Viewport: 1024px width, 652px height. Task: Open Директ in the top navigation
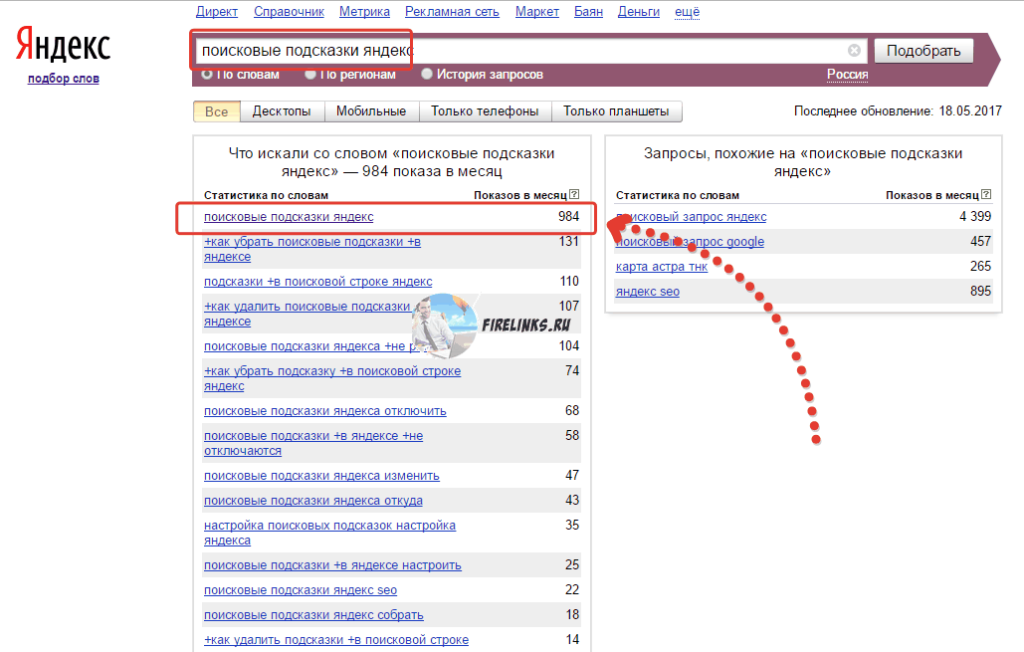(217, 12)
